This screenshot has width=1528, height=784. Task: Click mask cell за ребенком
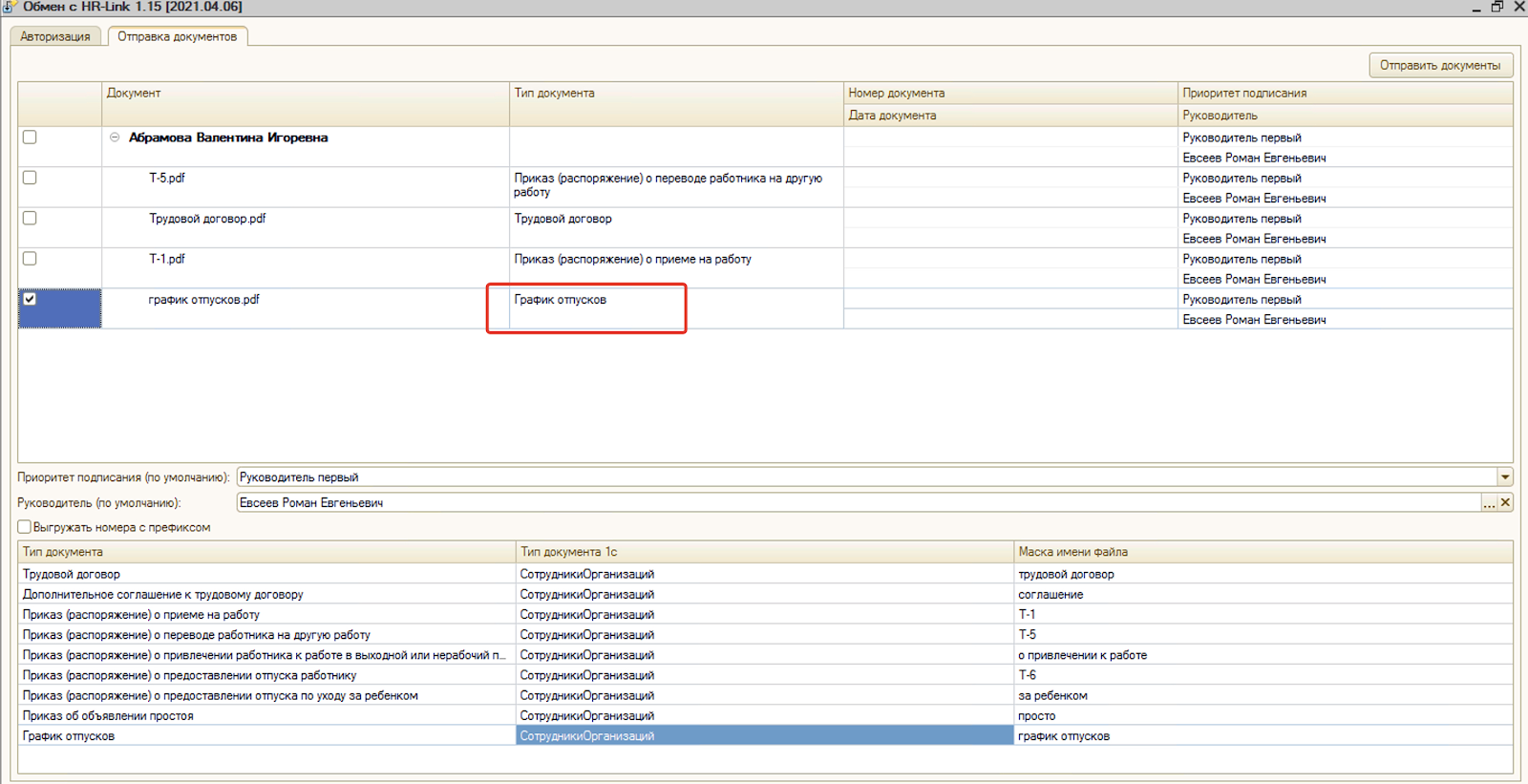pos(1263,695)
